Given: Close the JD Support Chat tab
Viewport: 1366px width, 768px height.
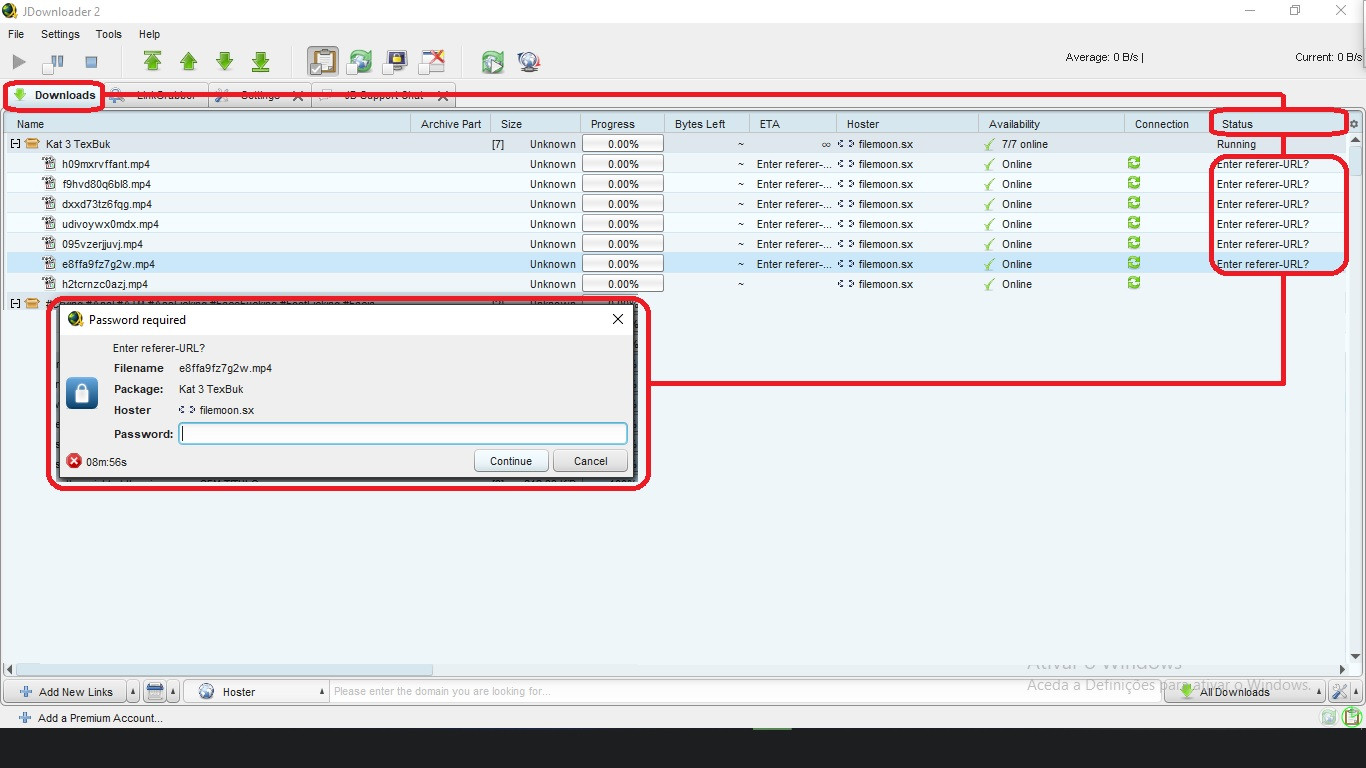Looking at the screenshot, I should [x=443, y=97].
